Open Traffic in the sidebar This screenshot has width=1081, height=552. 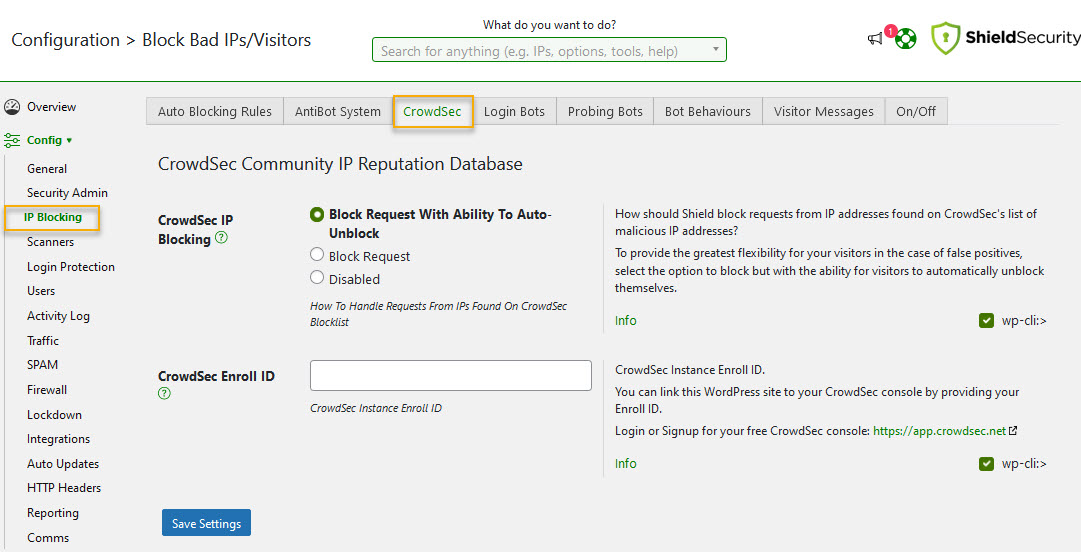click(x=43, y=340)
